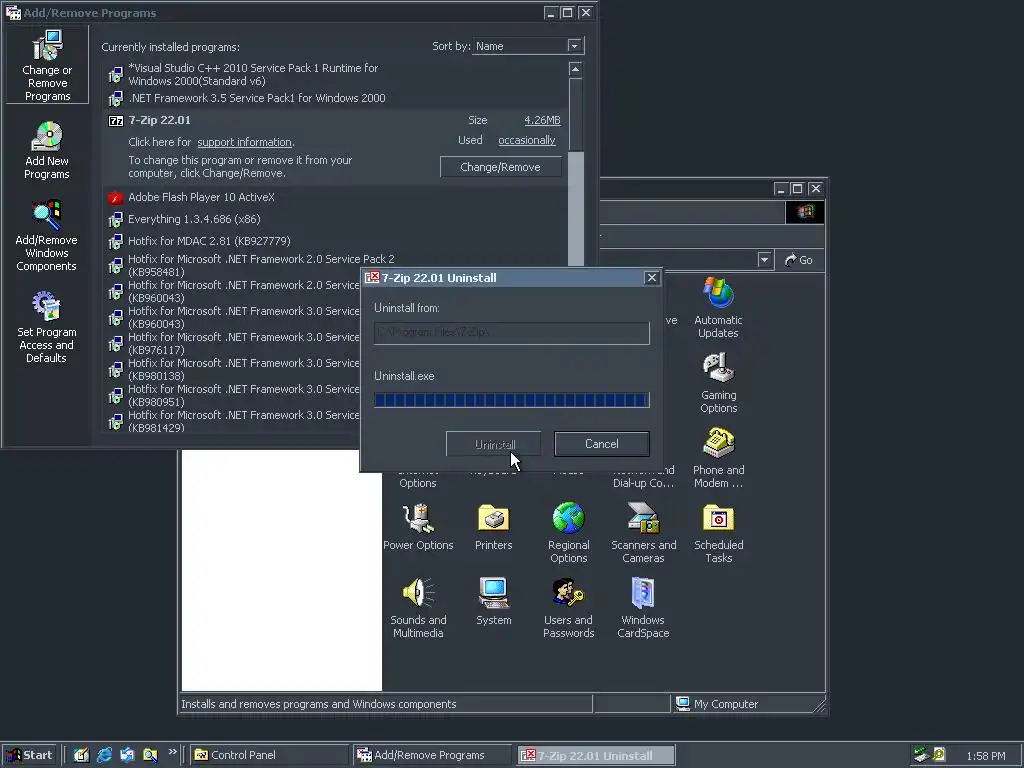Select Change or Remove Programs sidebar icon
1024x768 pixels.
click(47, 65)
